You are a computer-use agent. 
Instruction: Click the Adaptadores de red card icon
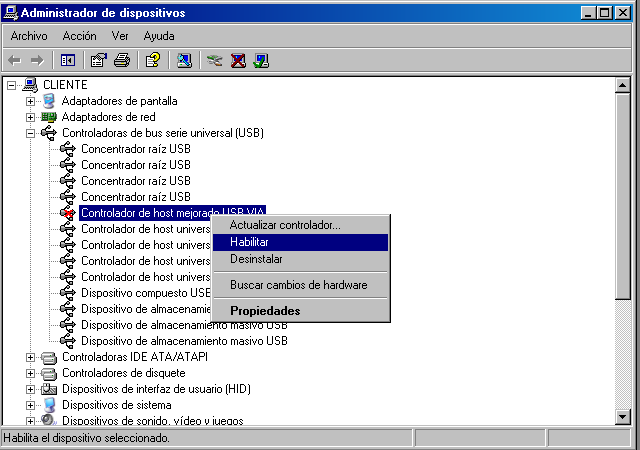pos(49,117)
